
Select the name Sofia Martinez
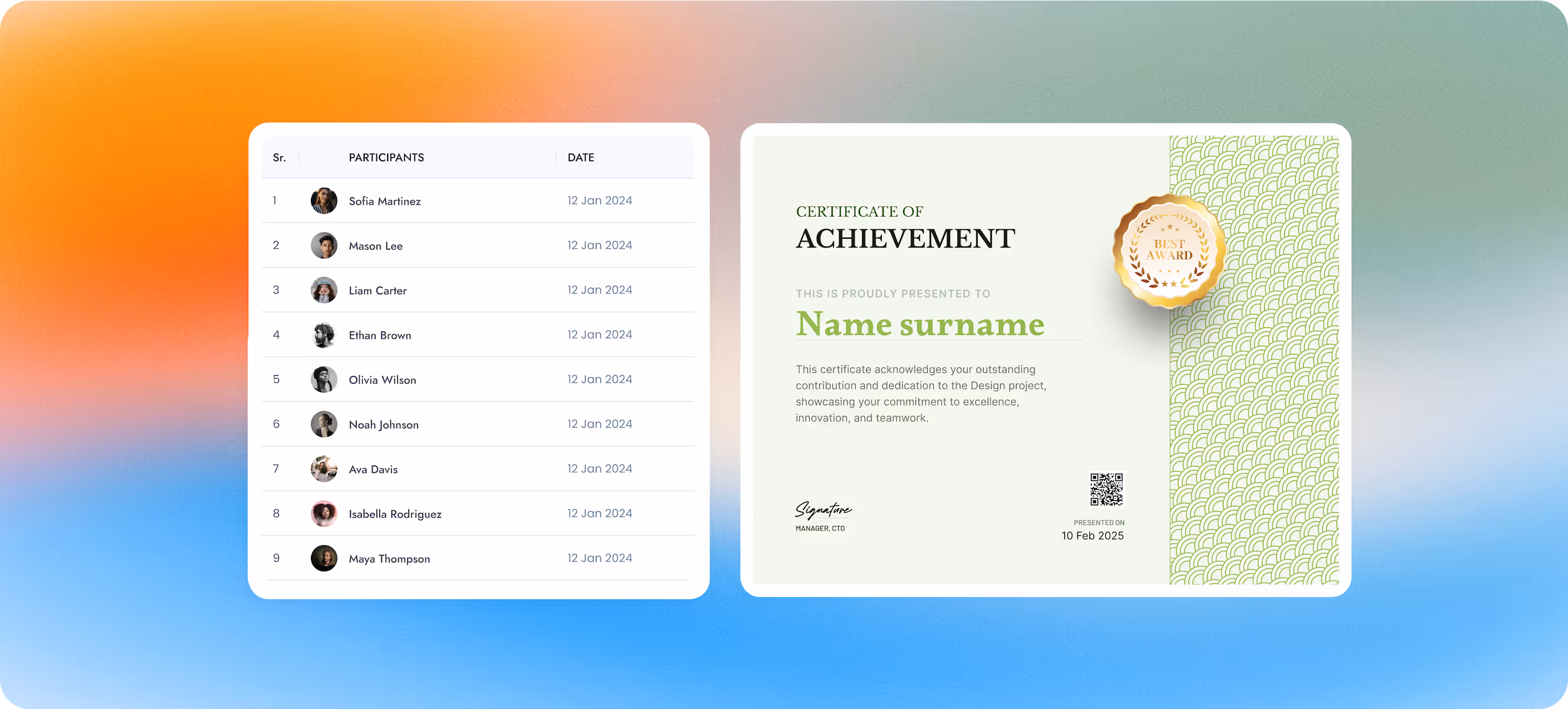385,201
